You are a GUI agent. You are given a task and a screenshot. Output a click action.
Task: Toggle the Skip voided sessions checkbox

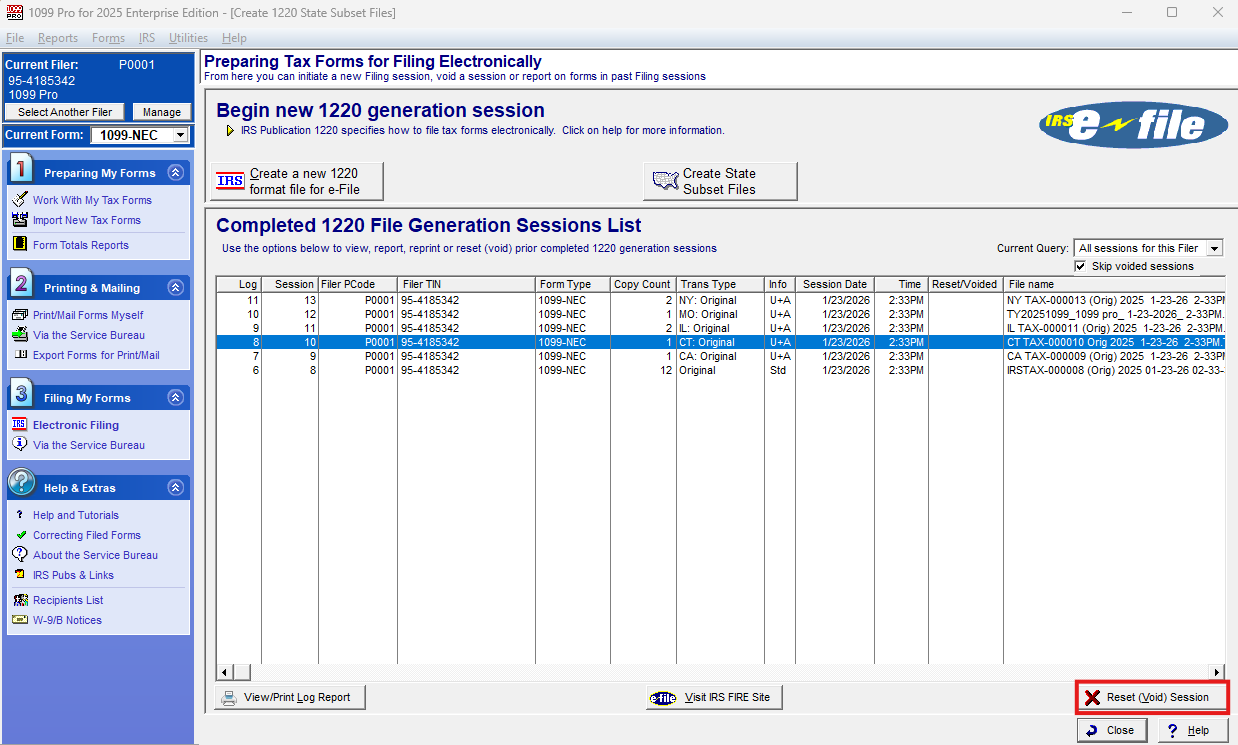tap(1080, 267)
